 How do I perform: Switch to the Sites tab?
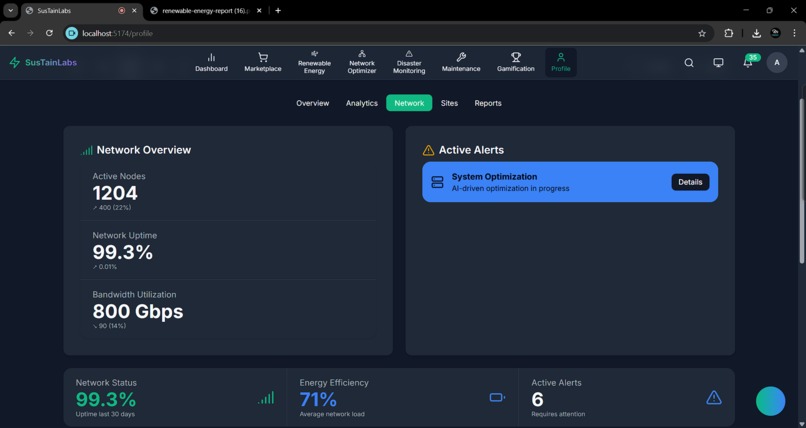(x=449, y=103)
